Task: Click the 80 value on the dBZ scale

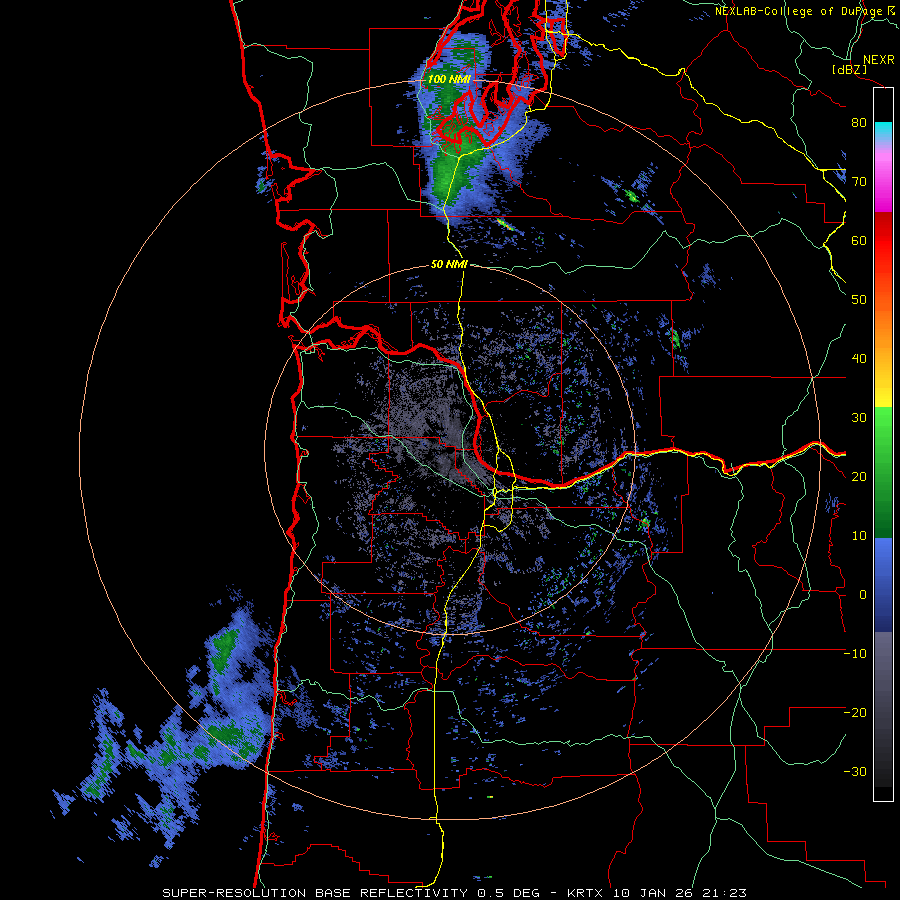Action: pyautogui.click(x=859, y=122)
